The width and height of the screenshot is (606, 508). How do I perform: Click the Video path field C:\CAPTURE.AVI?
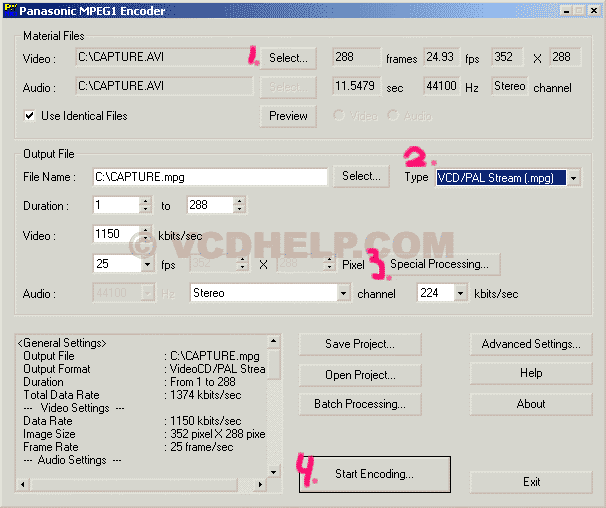coord(164,57)
